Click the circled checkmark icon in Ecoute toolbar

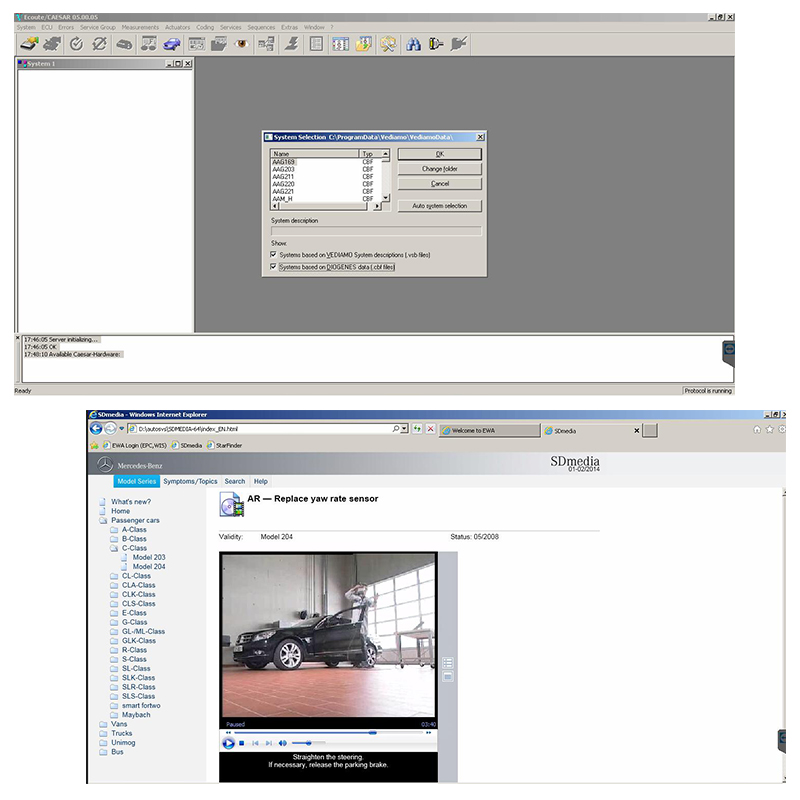point(77,44)
